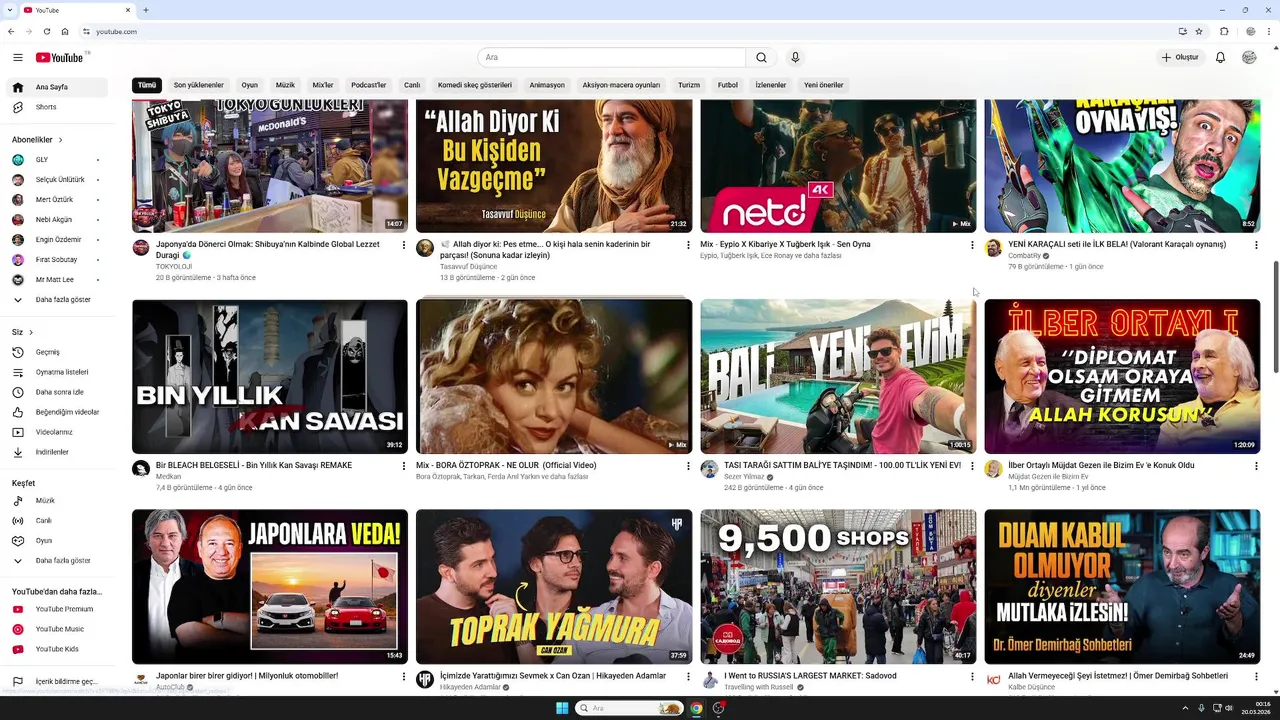The image size is (1280, 720).
Task: Click the BALİ YENİ EVİM thumbnail
Action: 838,377
